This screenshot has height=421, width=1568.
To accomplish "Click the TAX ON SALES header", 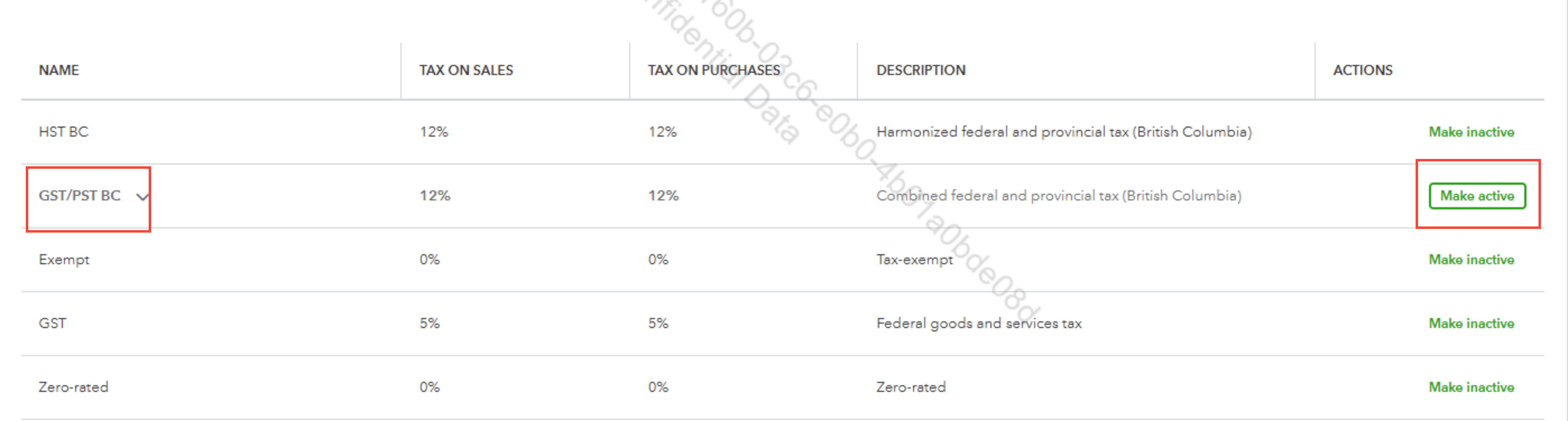I will 466,70.
